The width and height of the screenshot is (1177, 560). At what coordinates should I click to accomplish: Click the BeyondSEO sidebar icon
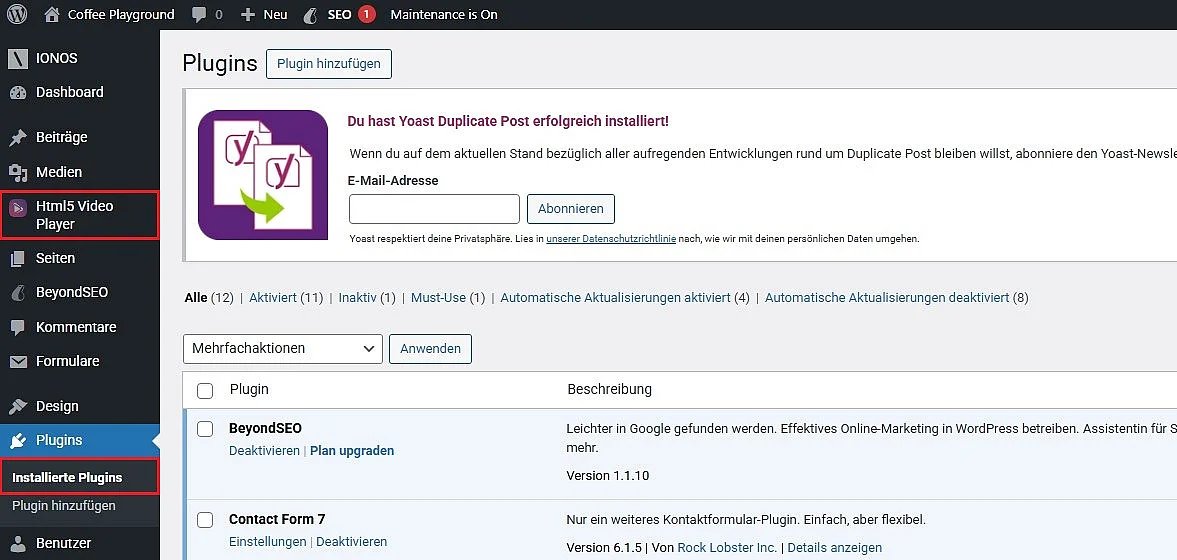tap(18, 293)
